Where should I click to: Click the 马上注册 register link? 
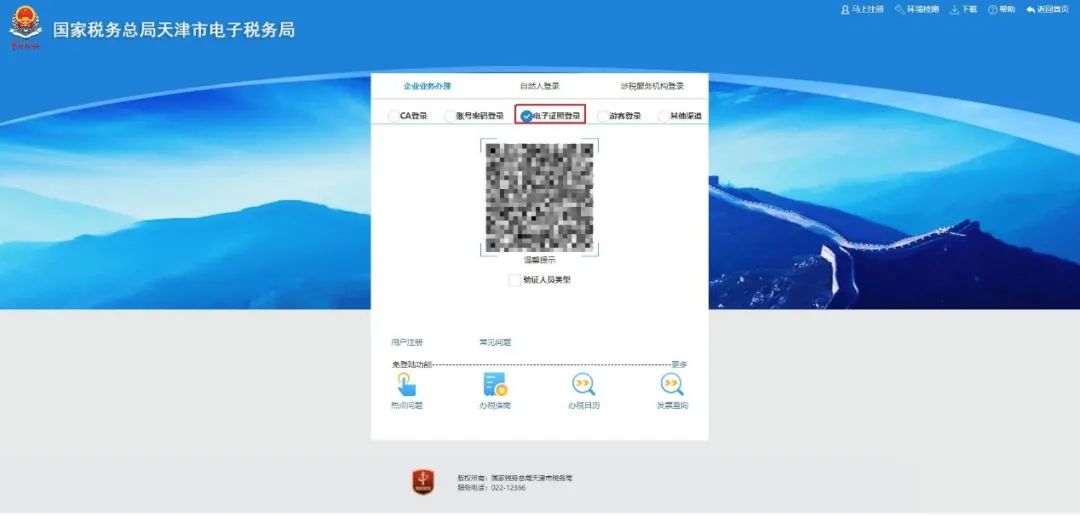click(x=862, y=10)
